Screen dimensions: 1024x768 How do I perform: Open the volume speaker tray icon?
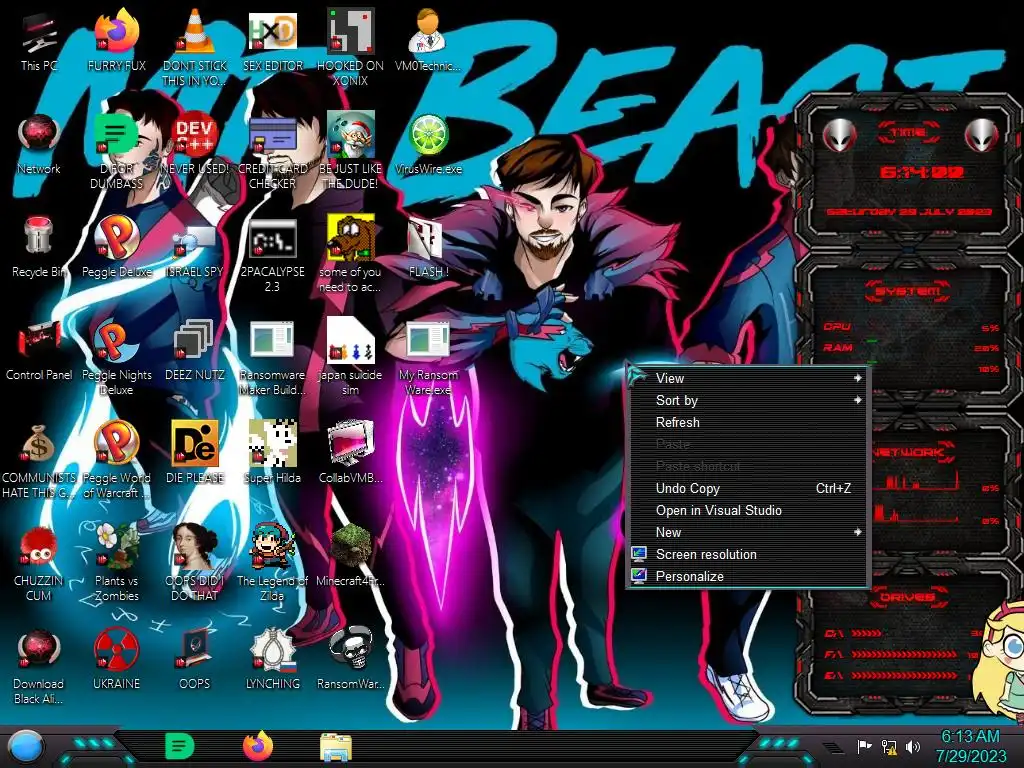(913, 746)
